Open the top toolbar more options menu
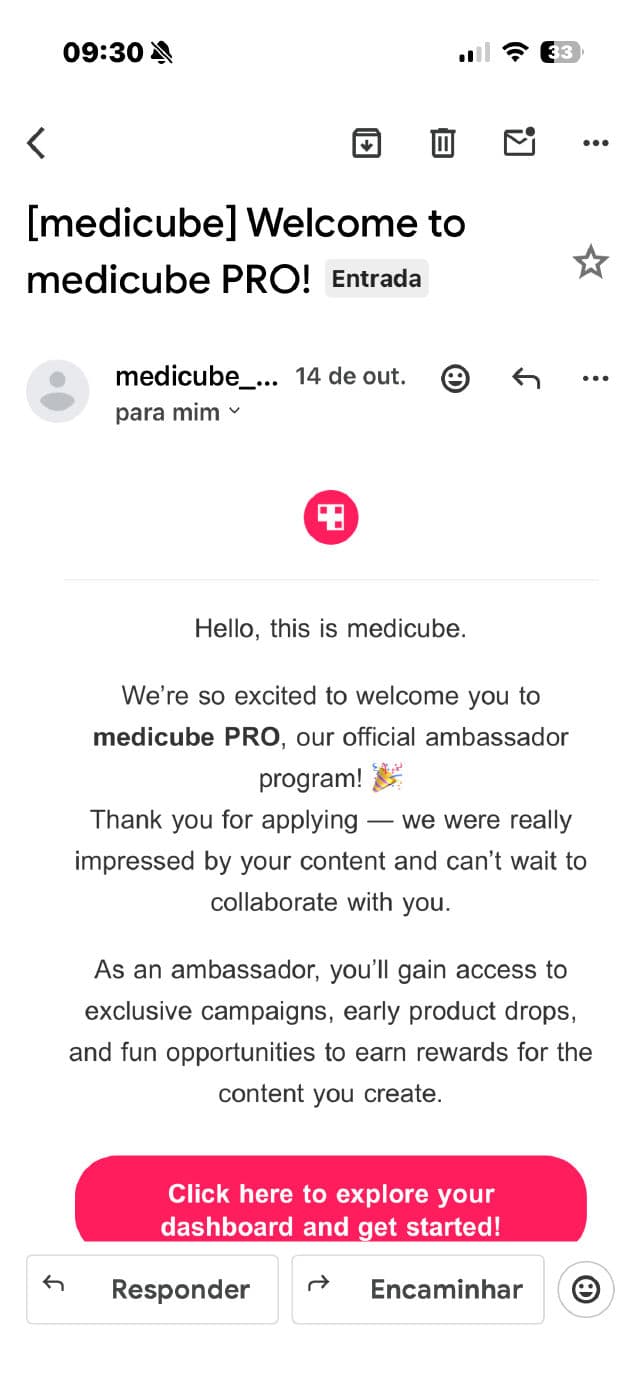The height and width of the screenshot is (1391, 640). [x=595, y=143]
